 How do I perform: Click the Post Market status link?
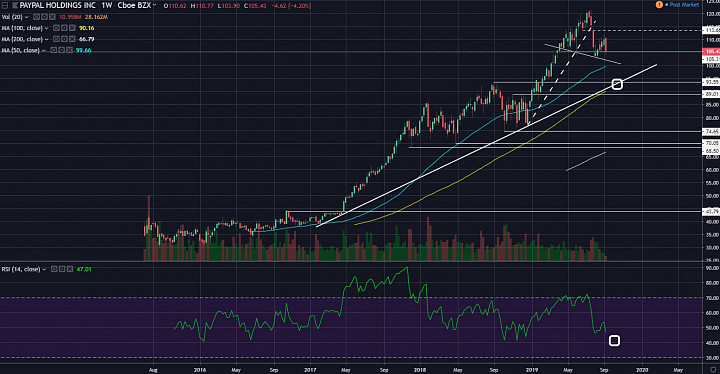(684, 5)
